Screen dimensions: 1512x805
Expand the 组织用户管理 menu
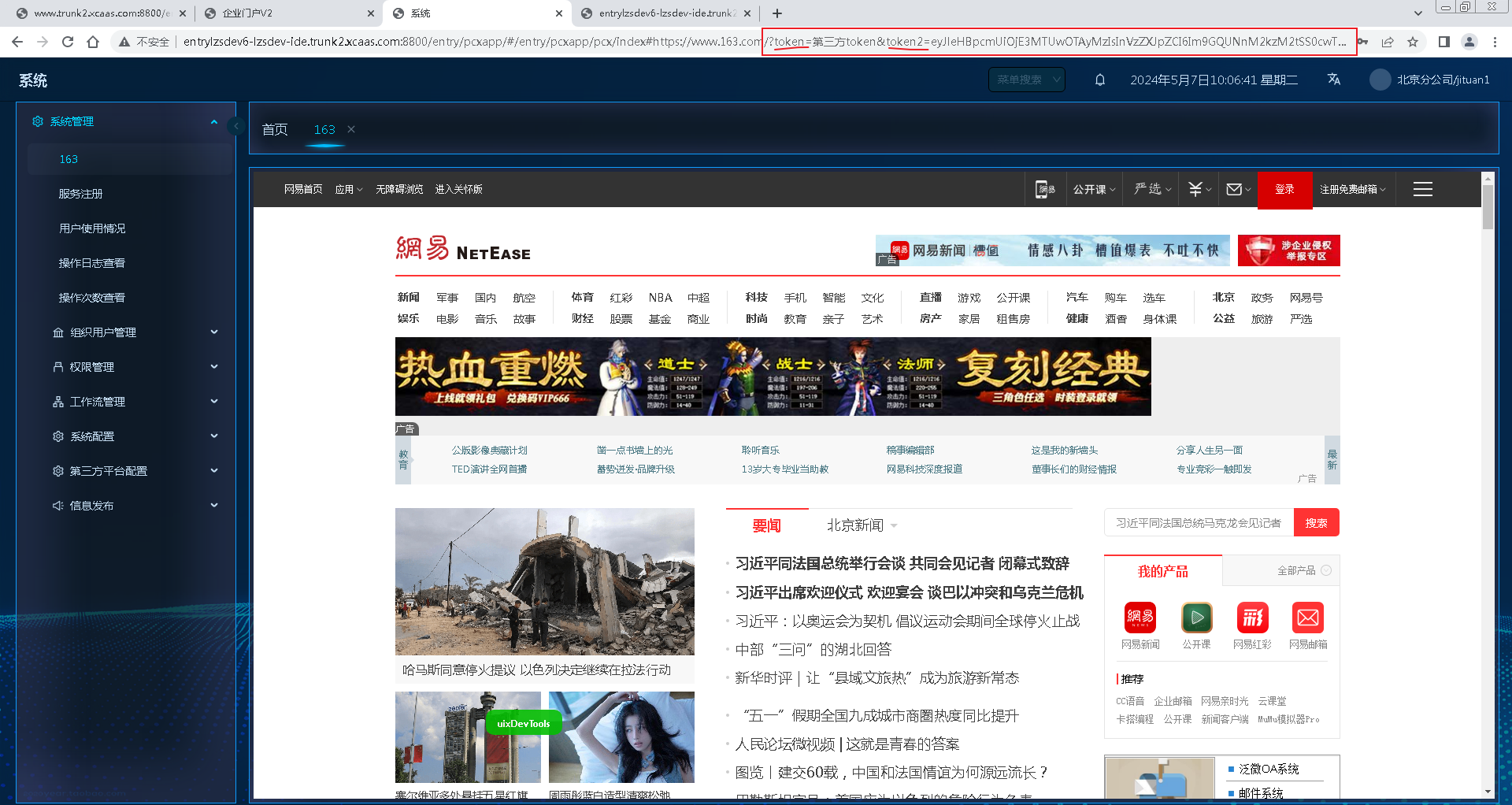[x=130, y=332]
